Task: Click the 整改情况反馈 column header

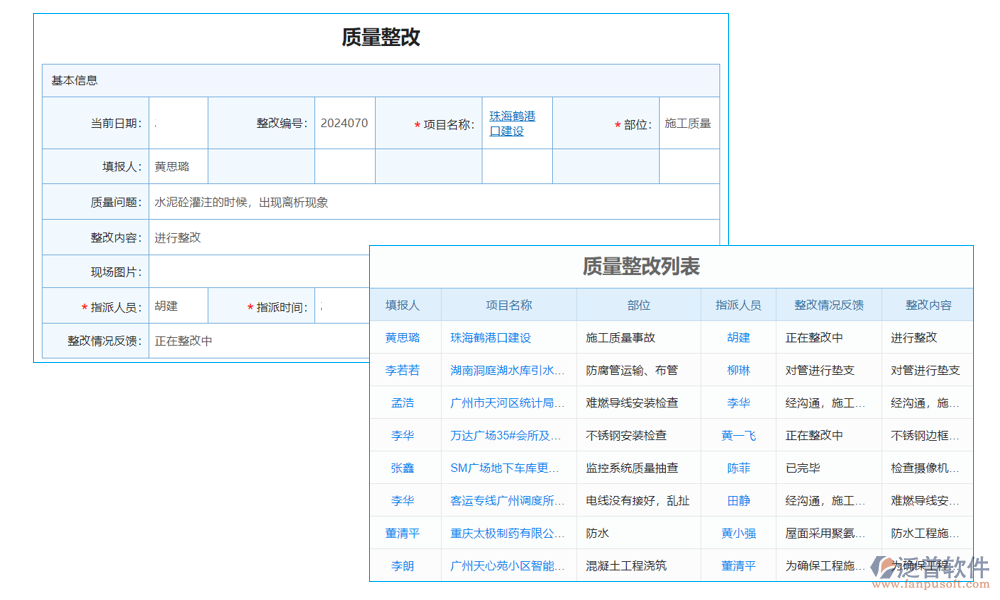Action: pyautogui.click(x=830, y=304)
